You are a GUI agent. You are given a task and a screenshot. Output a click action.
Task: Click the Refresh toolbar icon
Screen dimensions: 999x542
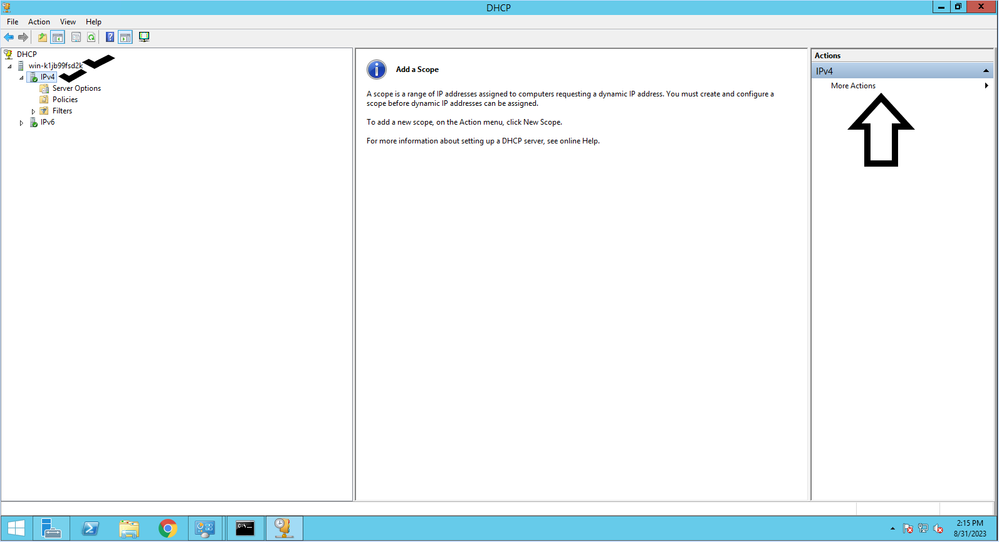coord(91,37)
